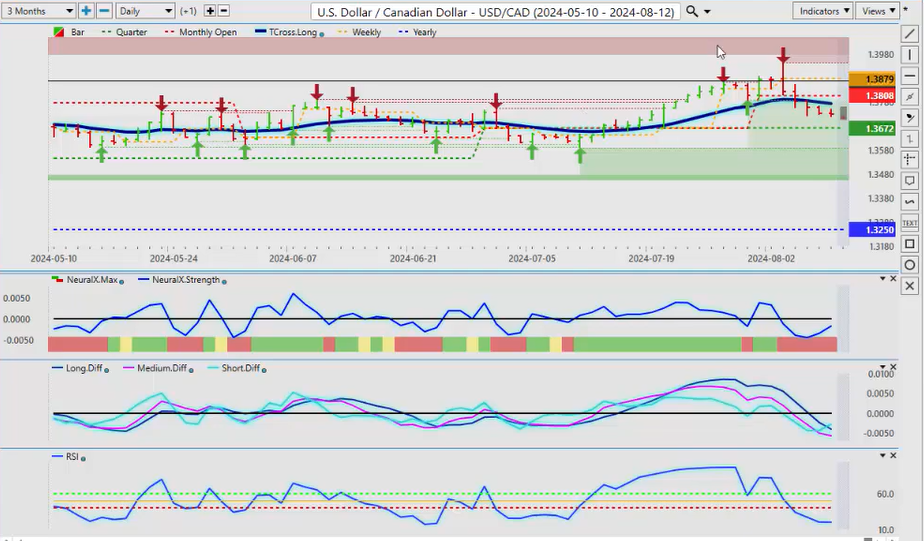
Task: Click the blue minus zoom-out button
Action: click(x=103, y=11)
